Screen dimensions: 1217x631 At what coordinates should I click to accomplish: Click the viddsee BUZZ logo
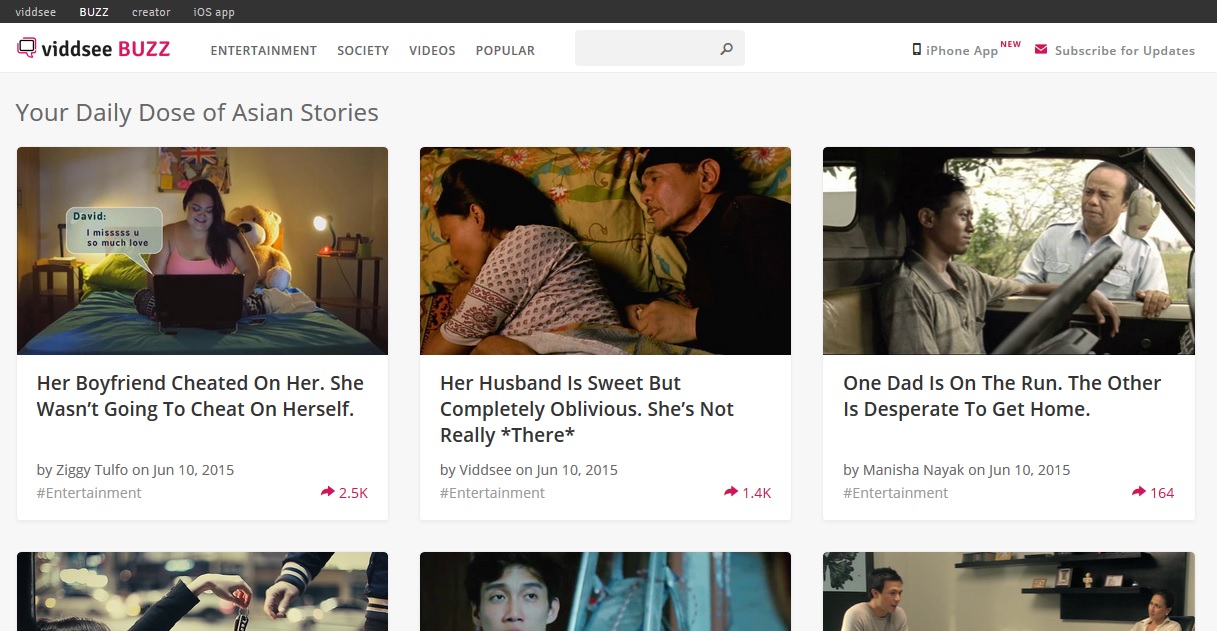(x=92, y=47)
